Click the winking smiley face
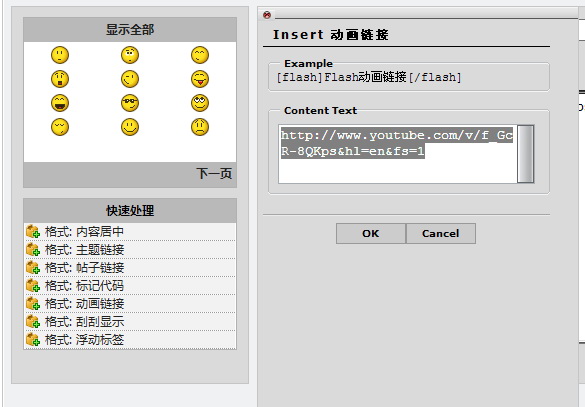The width and height of the screenshot is (585, 407). tap(130, 79)
